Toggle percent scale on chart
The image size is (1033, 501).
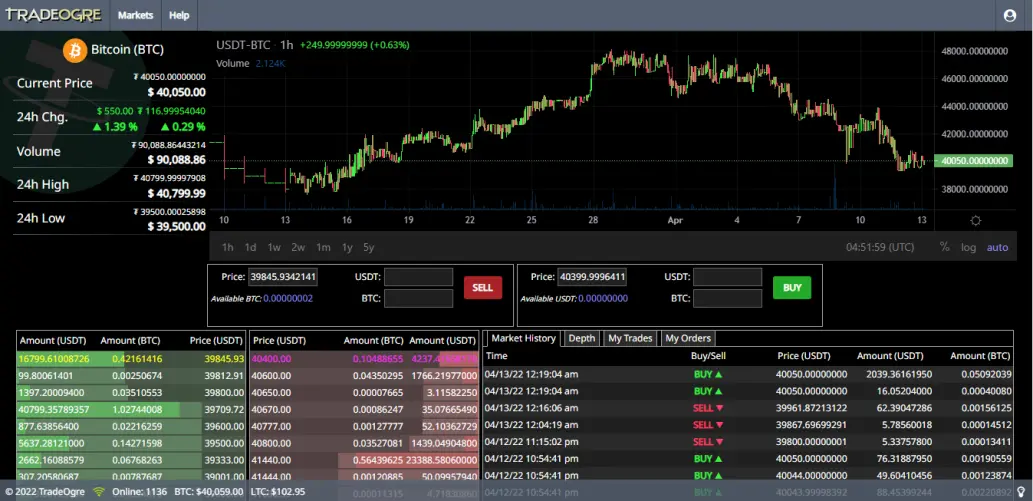944,247
